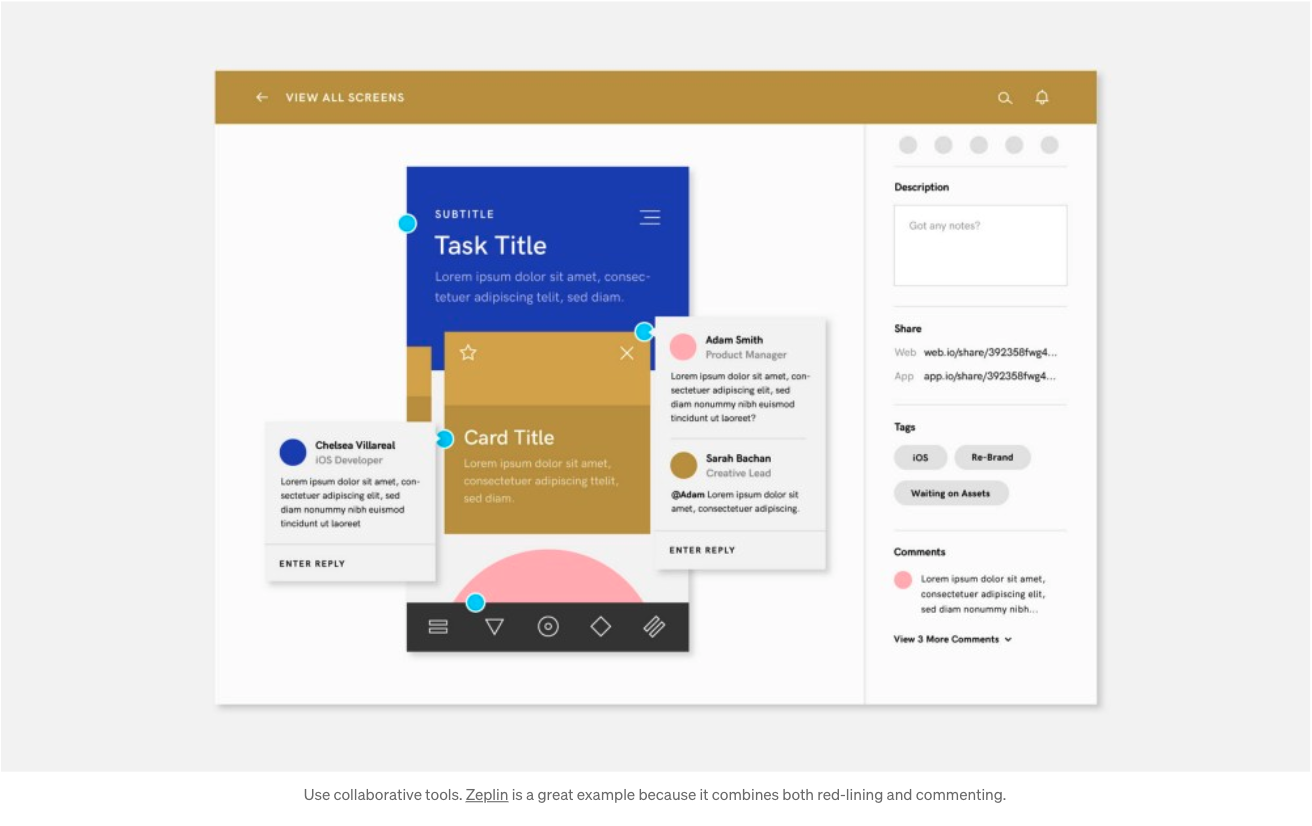Click the Task Title heading

click(x=490, y=246)
